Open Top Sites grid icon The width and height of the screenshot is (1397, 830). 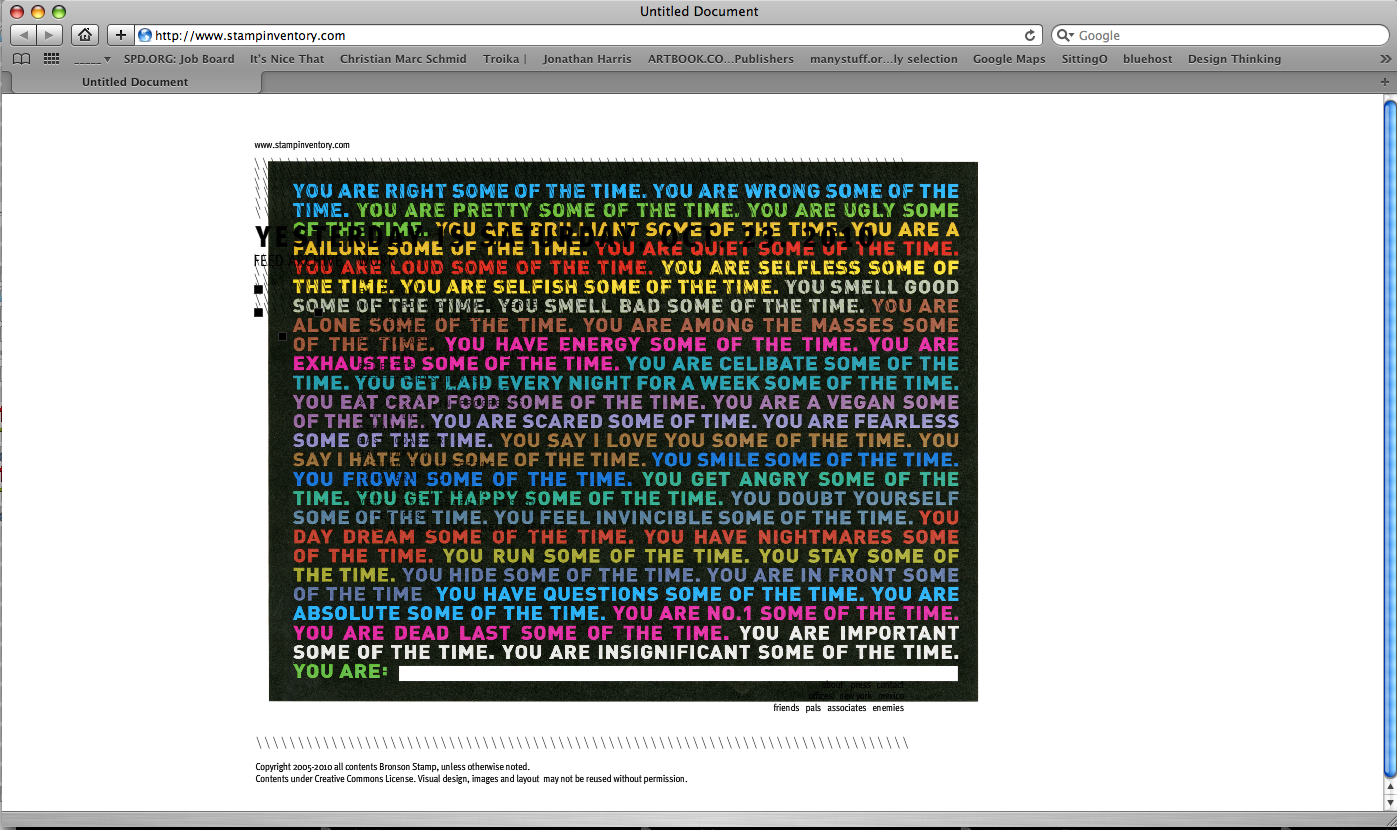51,59
